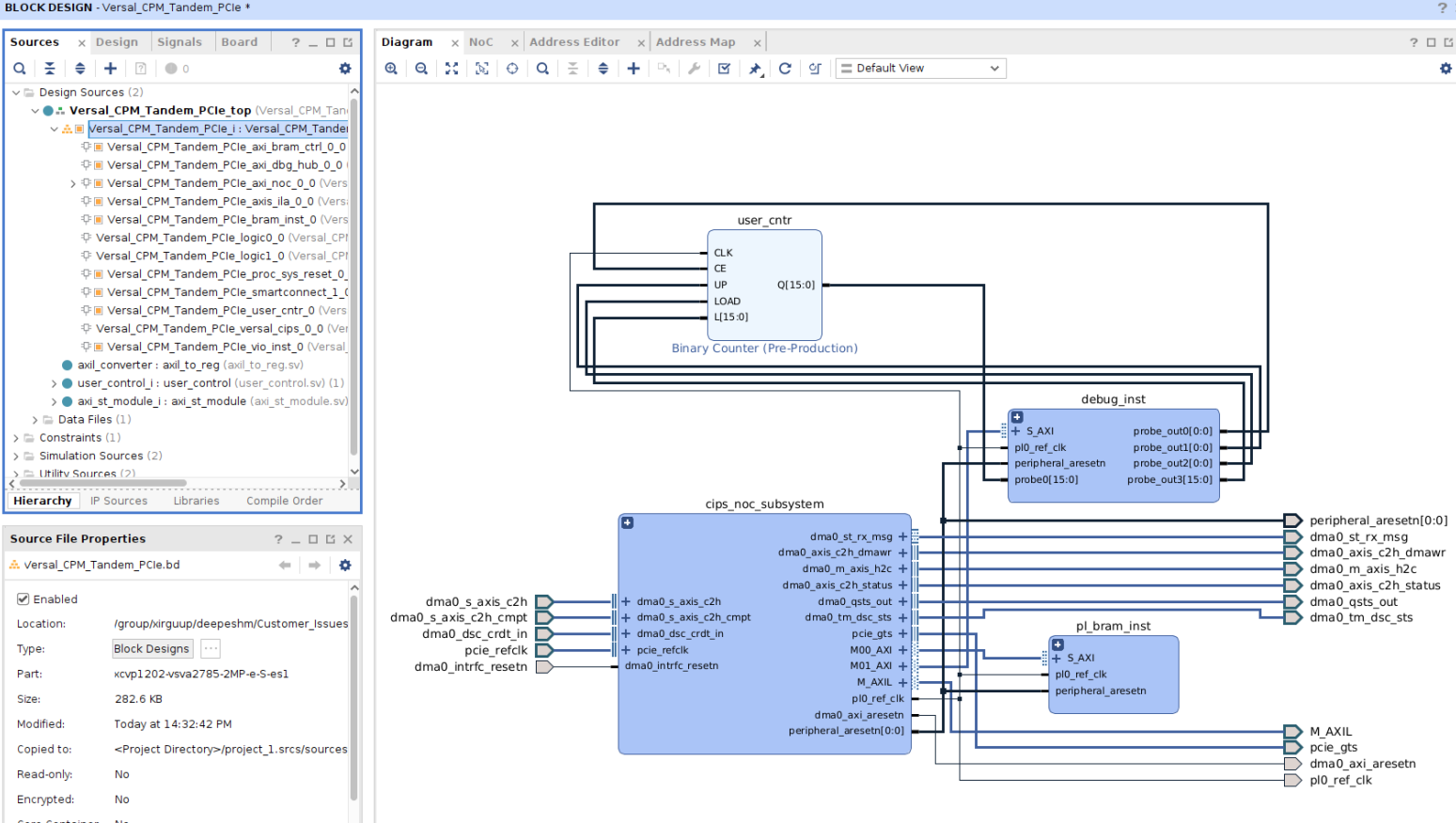Open the Search icon in Sources panel
The image size is (1456, 823).
20,69
